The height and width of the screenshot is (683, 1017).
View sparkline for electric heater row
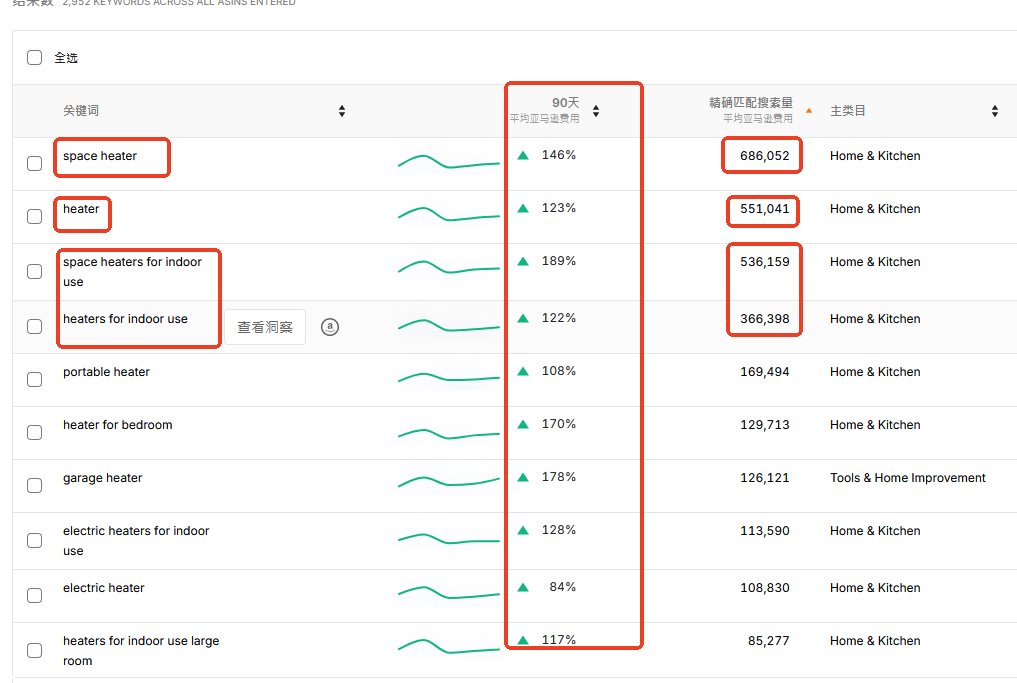pyautogui.click(x=449, y=592)
